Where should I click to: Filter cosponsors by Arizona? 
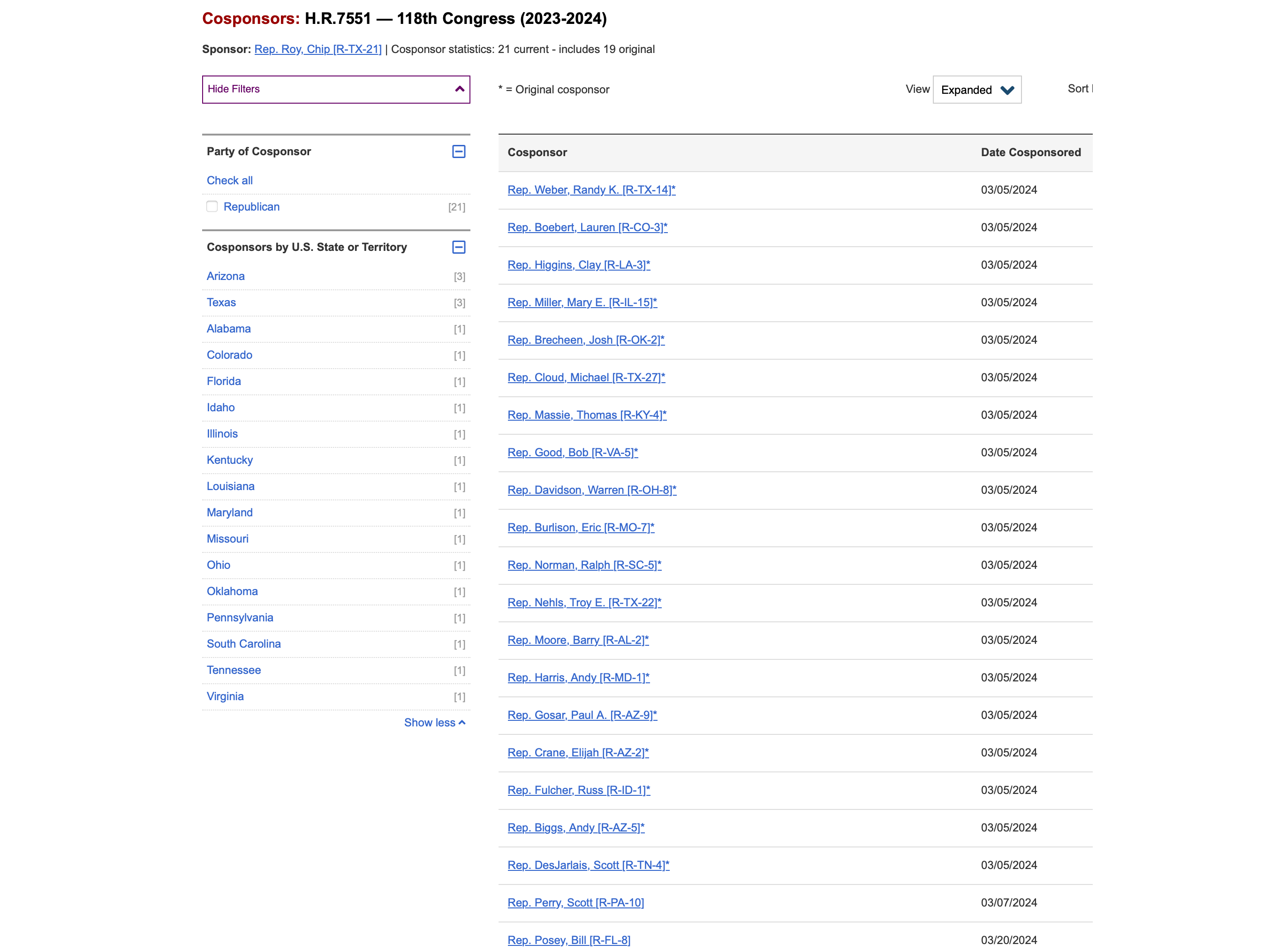click(225, 276)
